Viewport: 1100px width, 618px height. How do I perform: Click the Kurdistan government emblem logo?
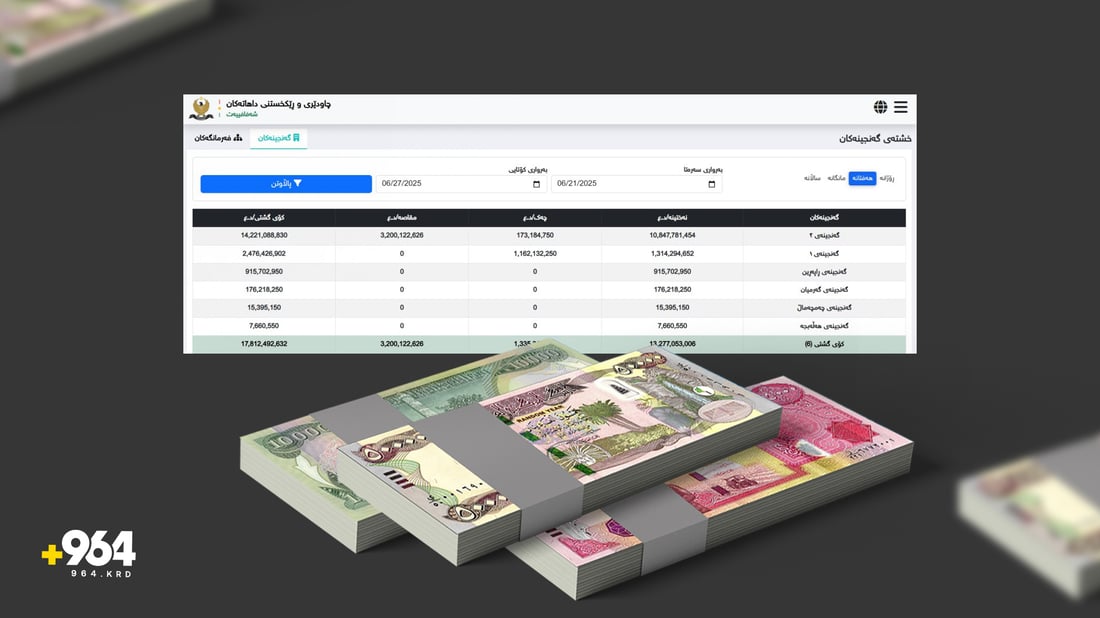click(x=201, y=108)
